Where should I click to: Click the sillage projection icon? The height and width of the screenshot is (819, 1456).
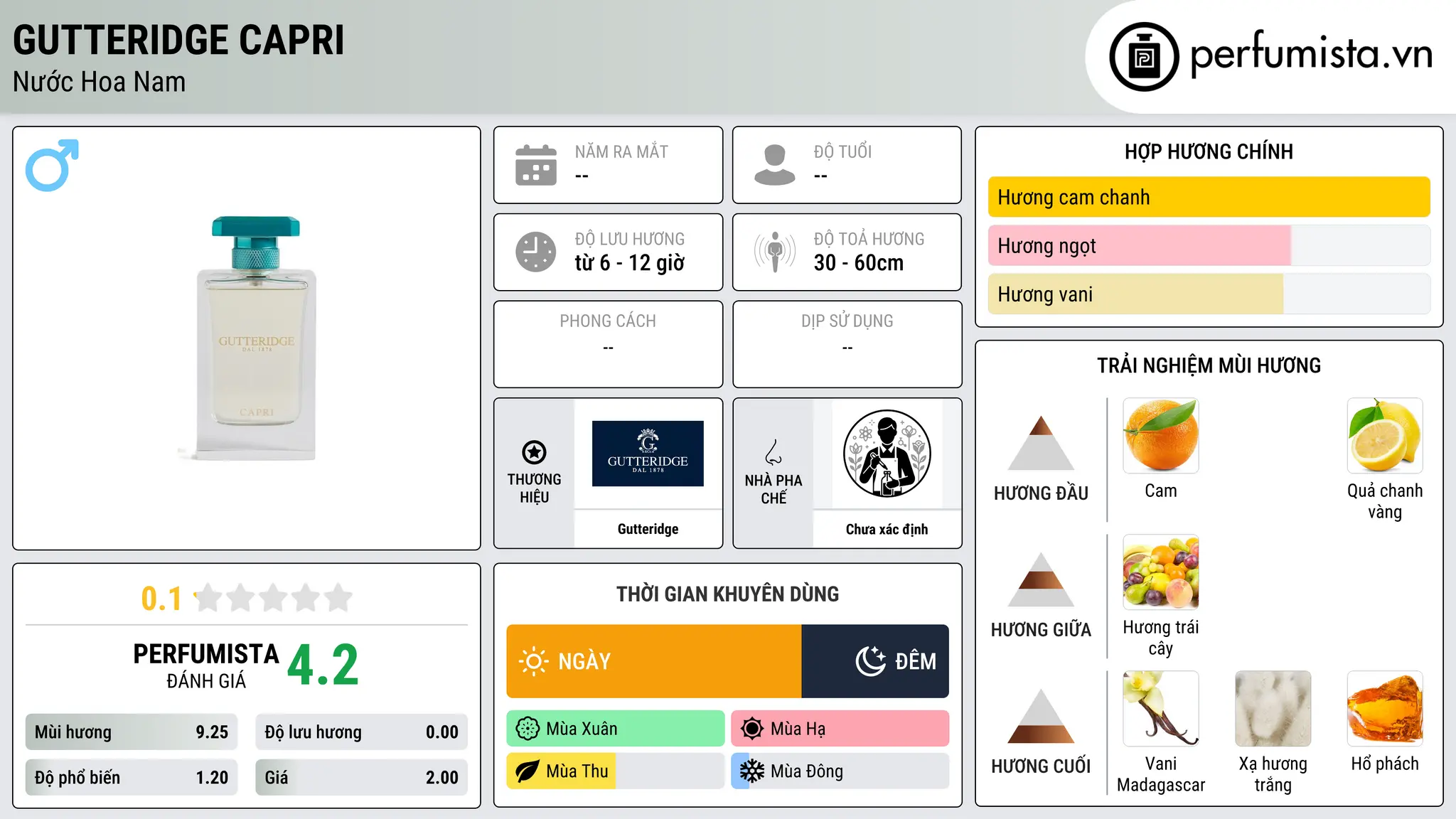pyautogui.click(x=775, y=252)
